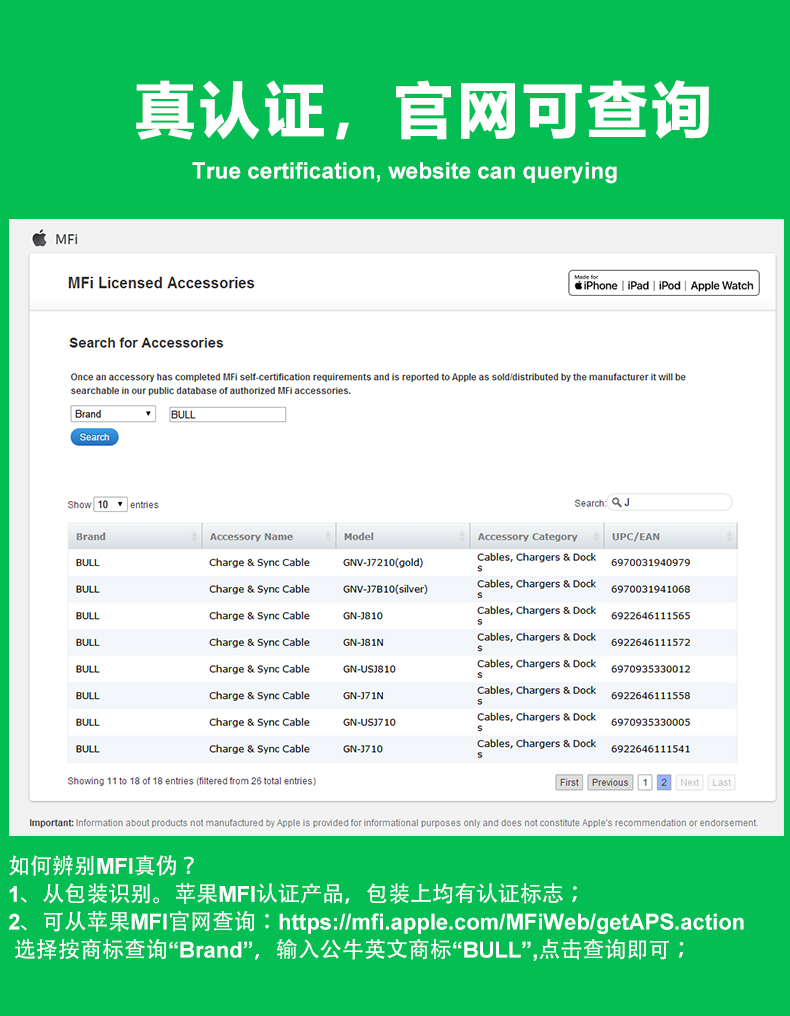
Task: Select model GN-J810 cell
Action: tap(363, 616)
